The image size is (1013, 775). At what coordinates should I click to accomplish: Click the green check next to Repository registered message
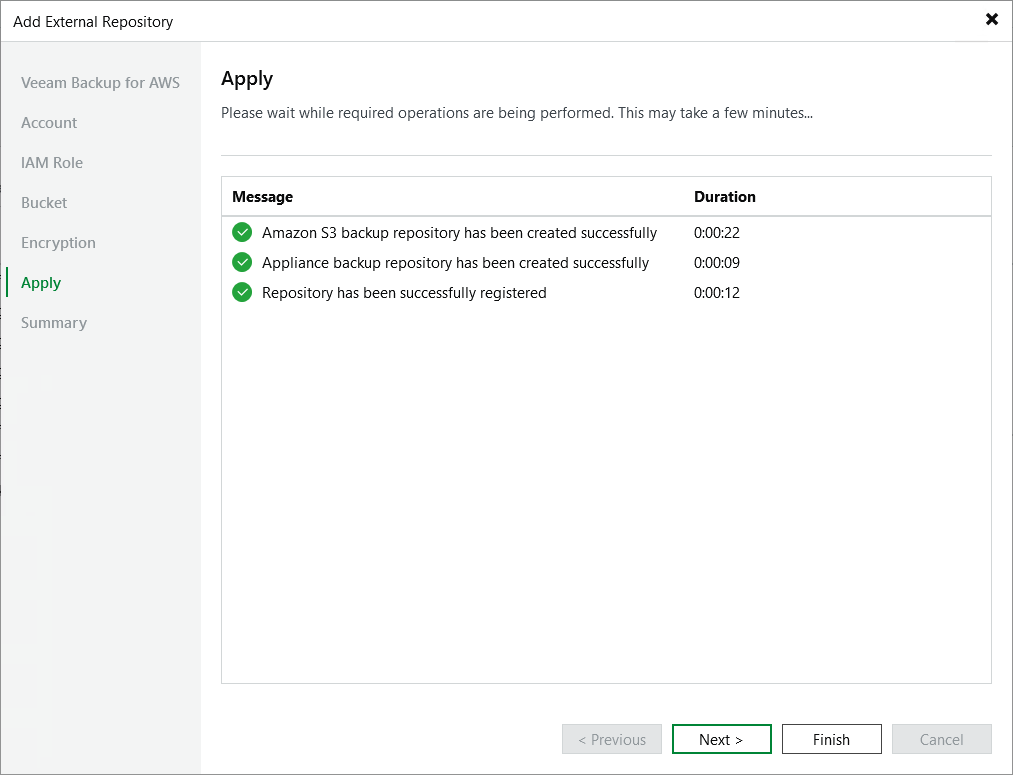click(241, 293)
